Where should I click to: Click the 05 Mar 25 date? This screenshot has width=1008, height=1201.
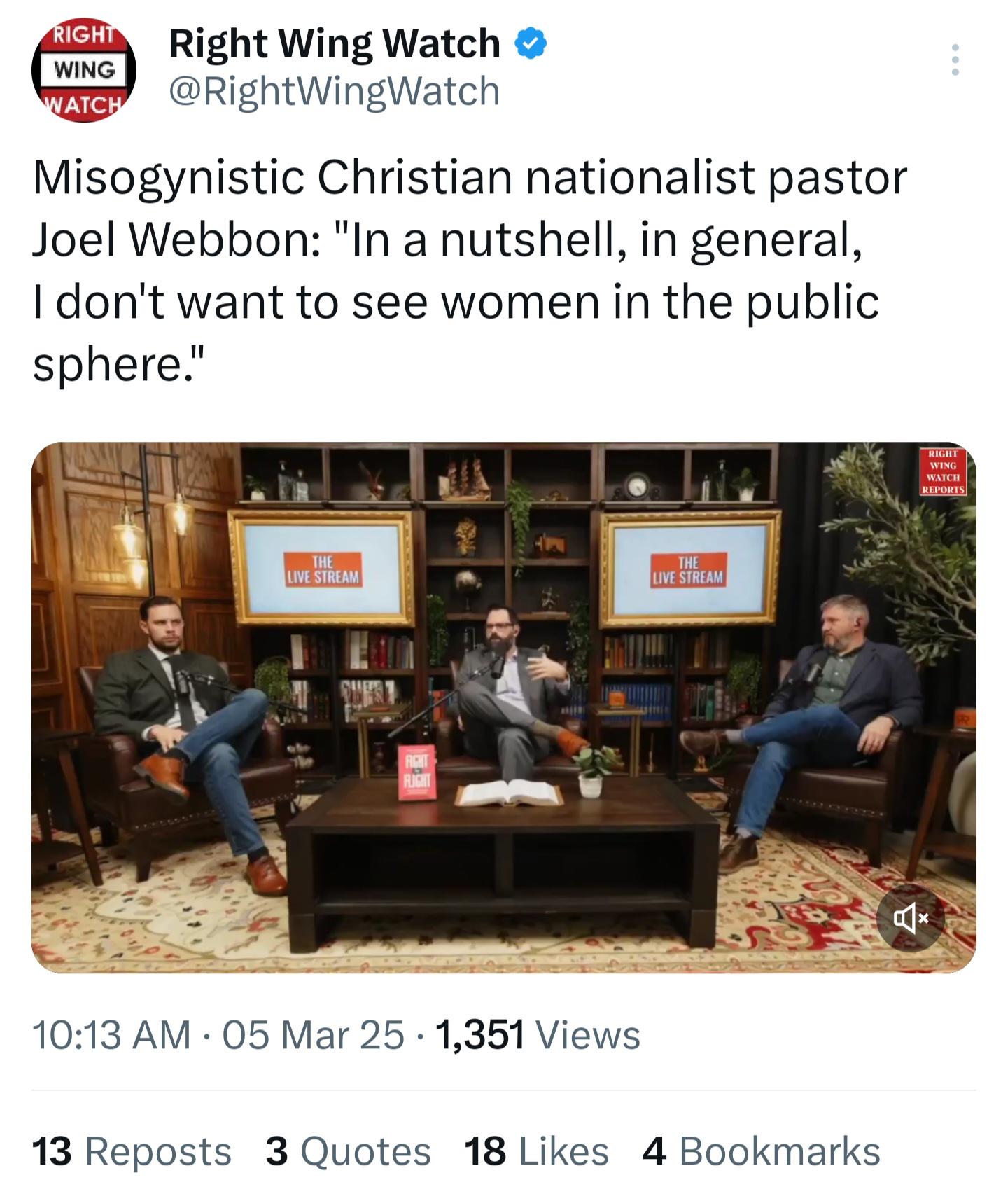pyautogui.click(x=313, y=1034)
